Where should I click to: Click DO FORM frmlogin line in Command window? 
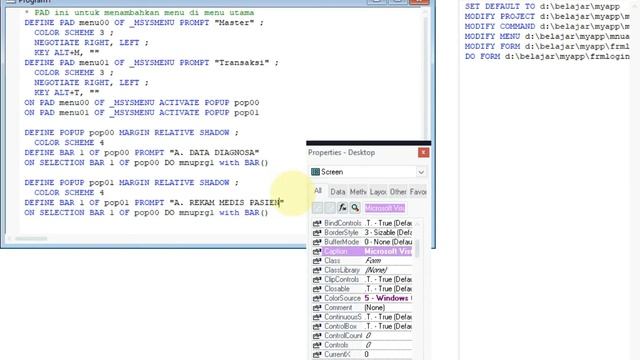click(547, 57)
